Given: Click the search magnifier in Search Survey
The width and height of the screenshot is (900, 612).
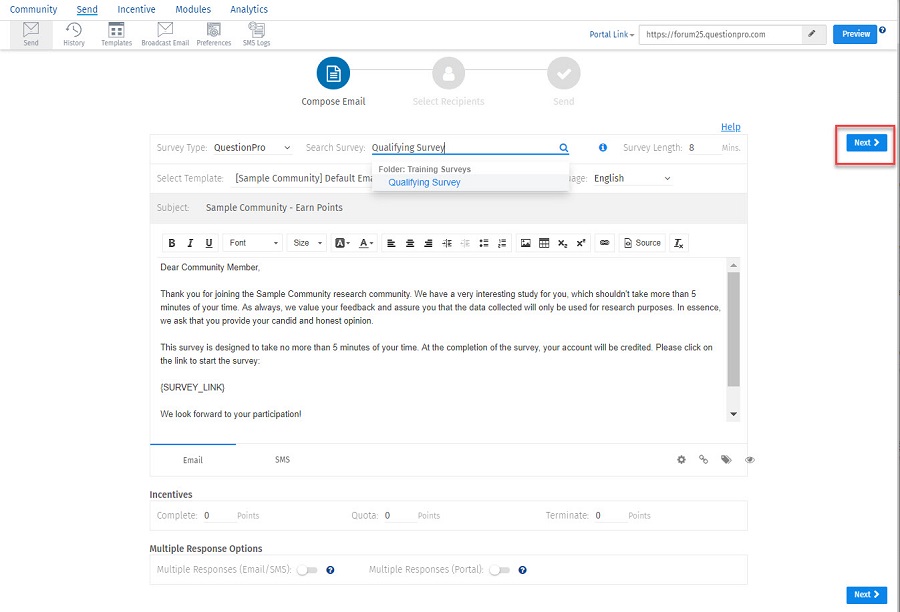Looking at the screenshot, I should pos(564,148).
